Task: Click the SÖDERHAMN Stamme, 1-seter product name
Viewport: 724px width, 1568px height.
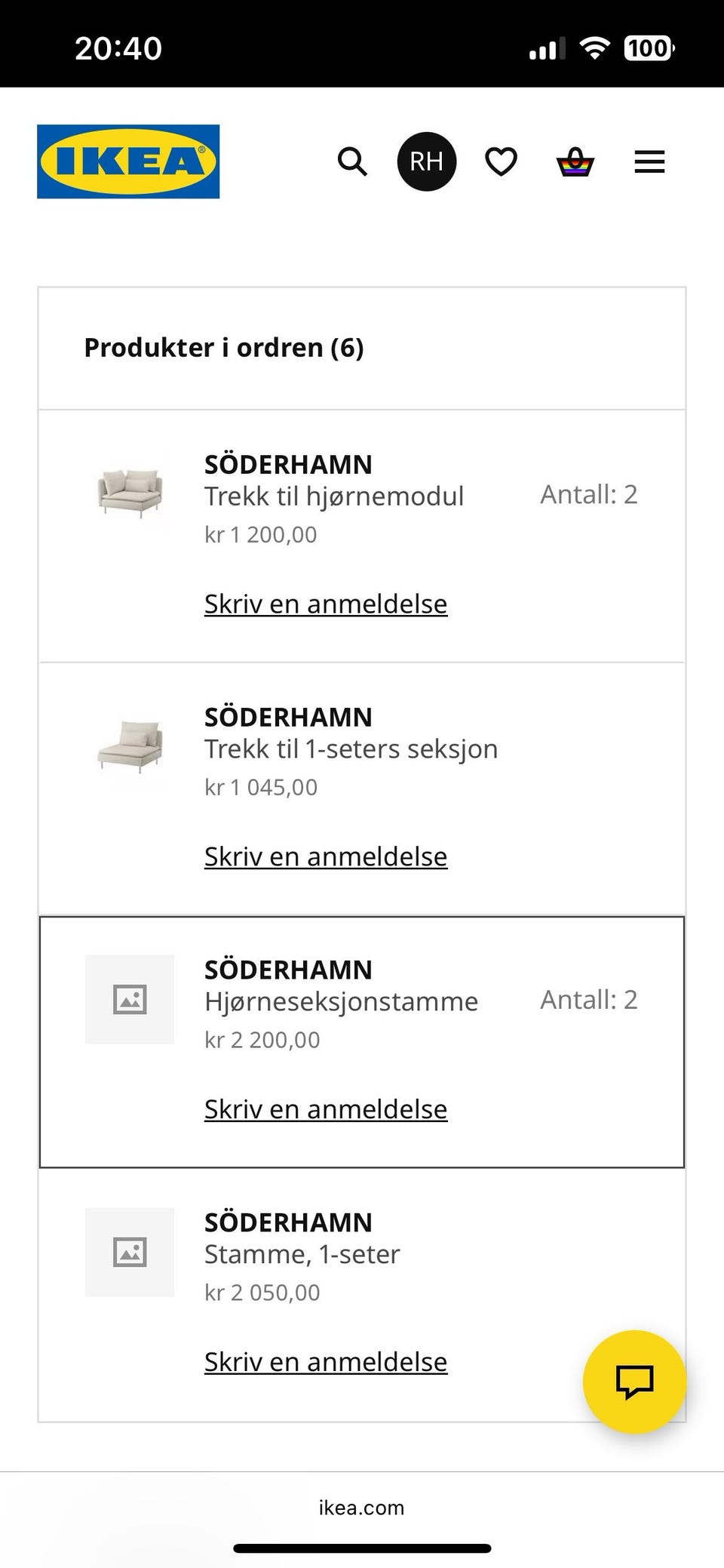Action: tap(302, 1254)
